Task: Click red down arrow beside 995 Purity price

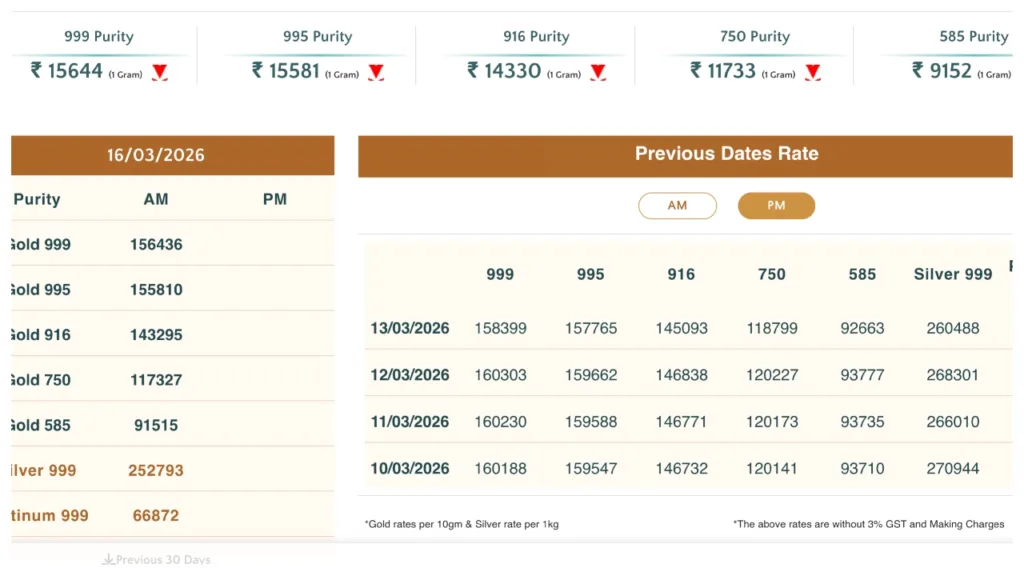Action: [x=376, y=72]
